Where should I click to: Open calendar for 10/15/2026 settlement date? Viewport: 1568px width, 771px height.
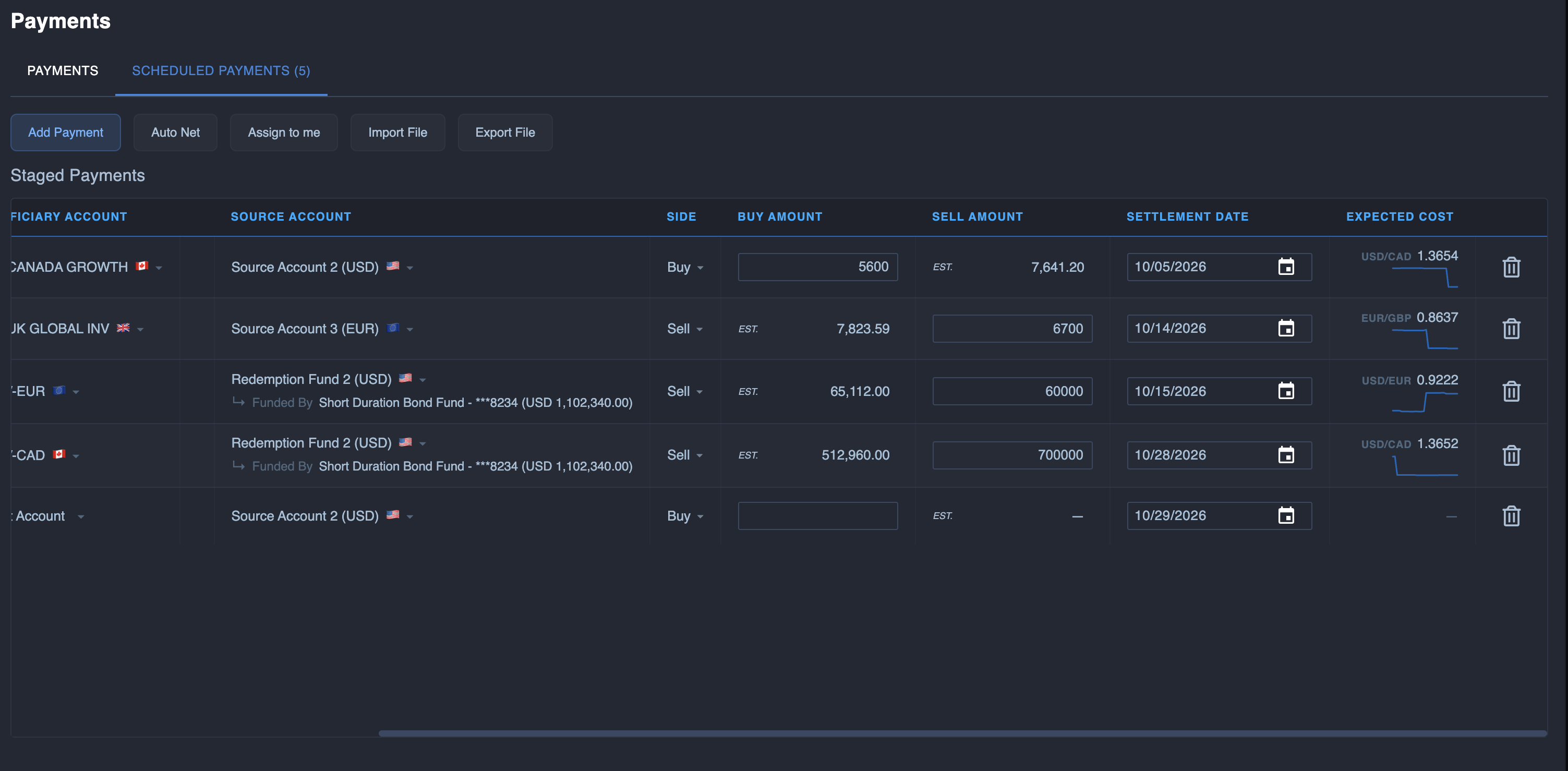(x=1286, y=391)
